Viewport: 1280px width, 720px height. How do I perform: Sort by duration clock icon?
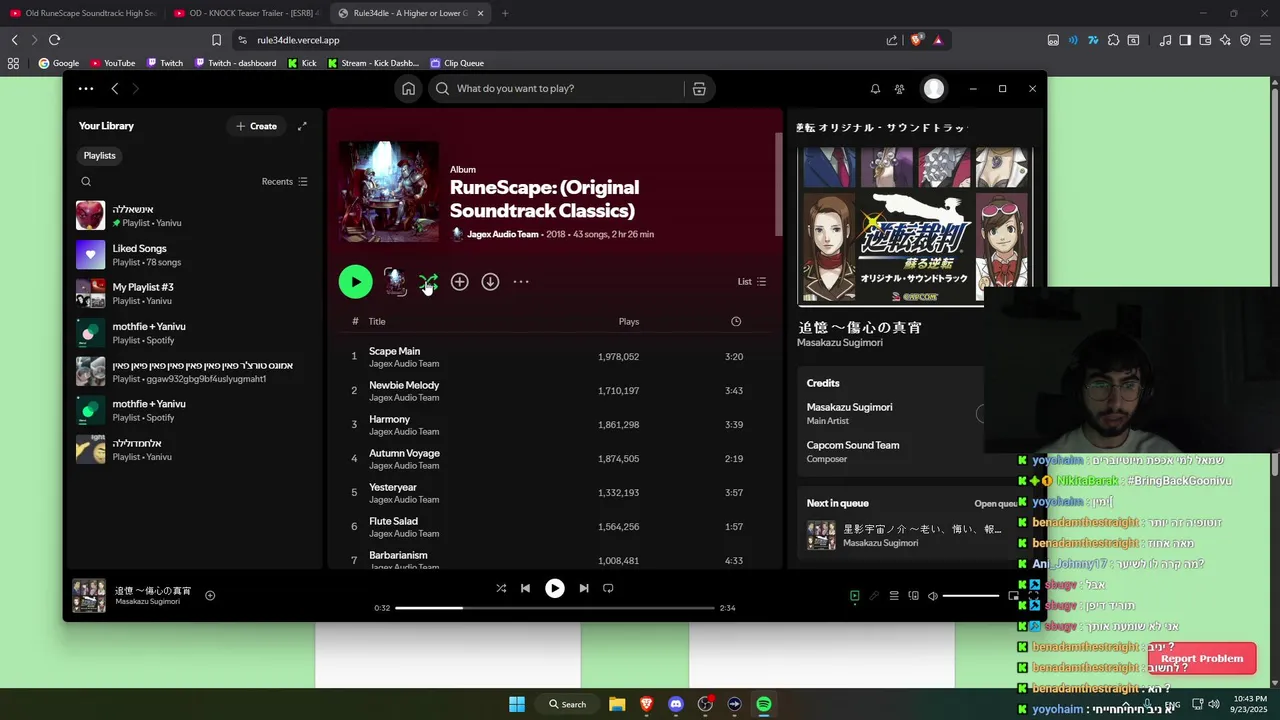click(x=736, y=322)
